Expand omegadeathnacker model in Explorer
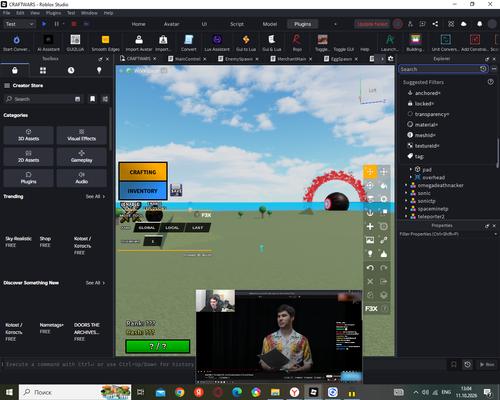The width and height of the screenshot is (500, 400). (406, 185)
